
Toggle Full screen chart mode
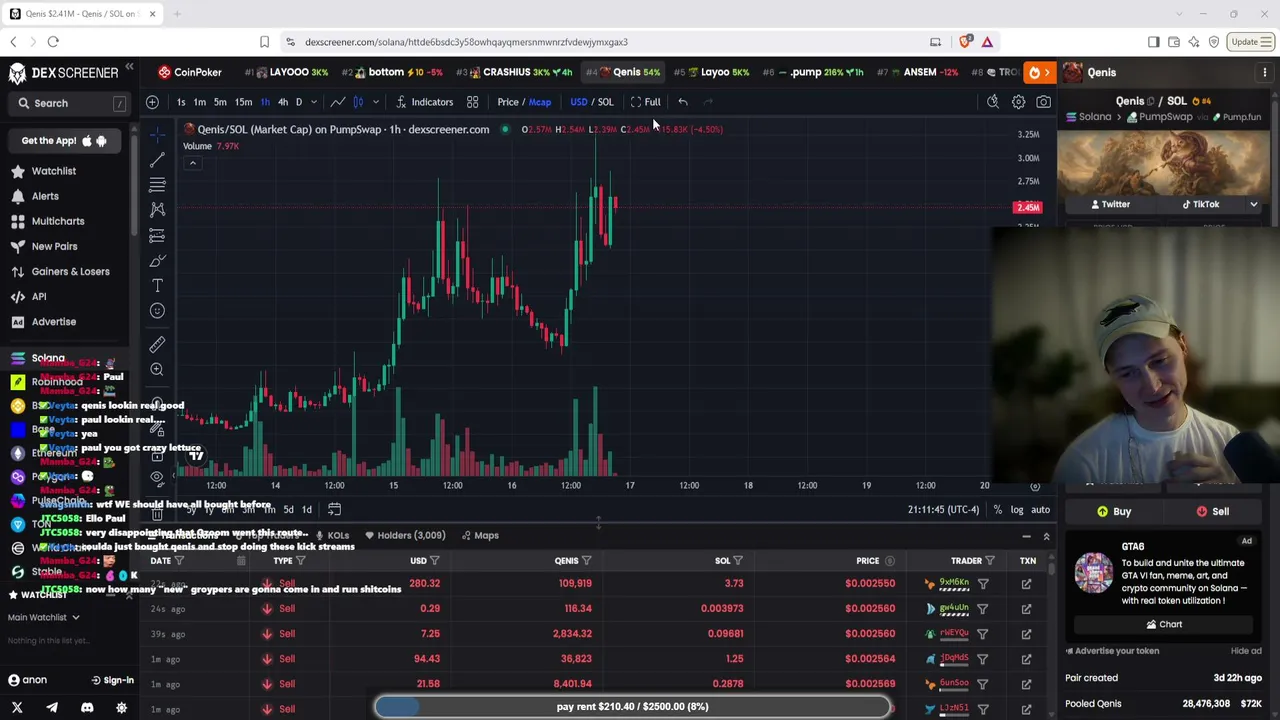645,102
